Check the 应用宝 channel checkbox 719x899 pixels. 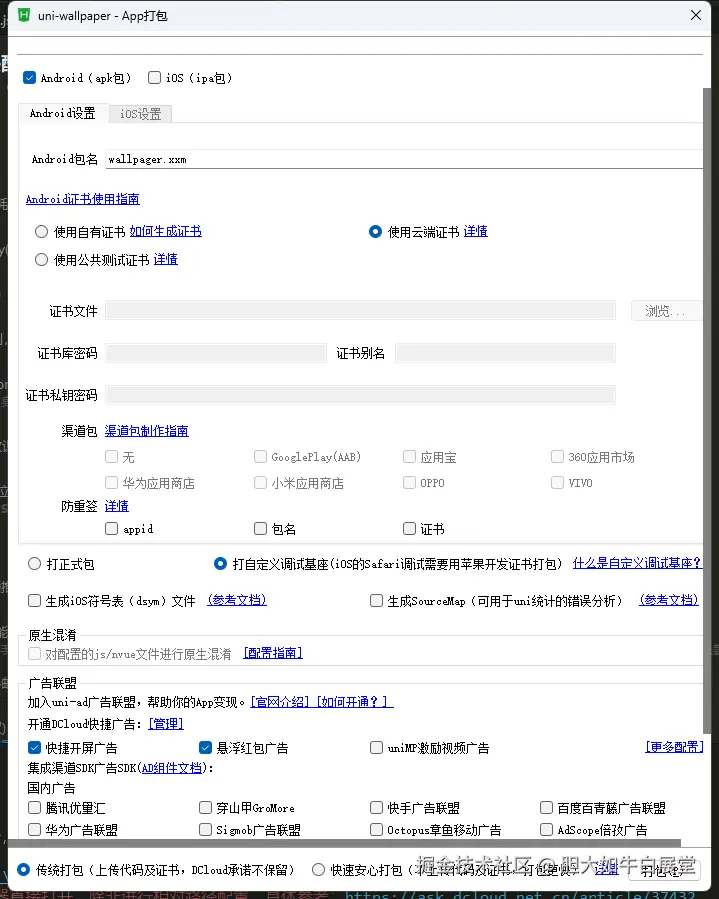[x=409, y=456]
